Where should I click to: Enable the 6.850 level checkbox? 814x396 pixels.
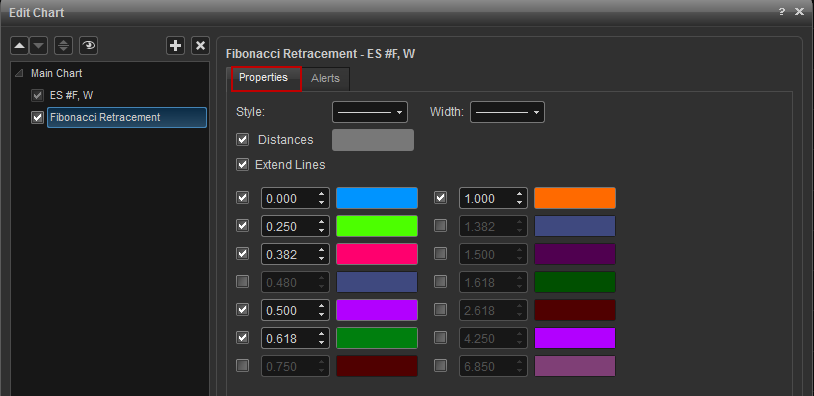click(440, 366)
